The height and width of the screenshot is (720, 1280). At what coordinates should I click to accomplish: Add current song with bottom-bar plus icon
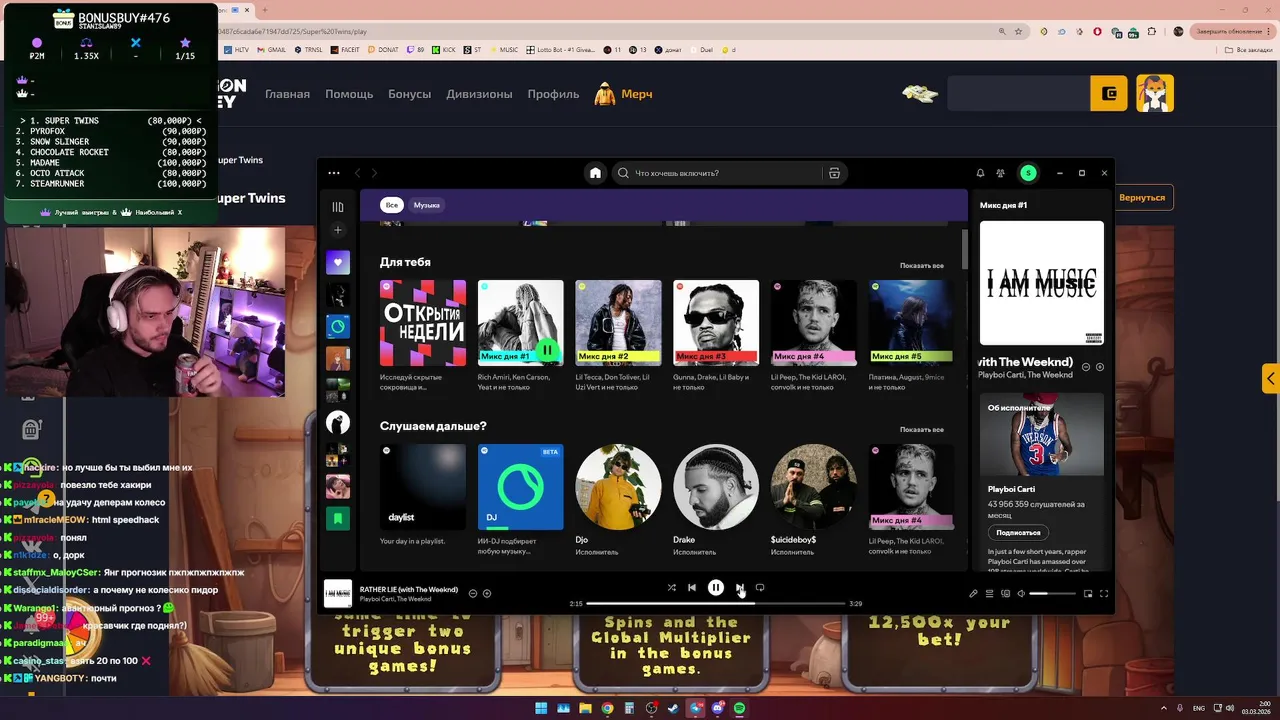pyautogui.click(x=487, y=594)
